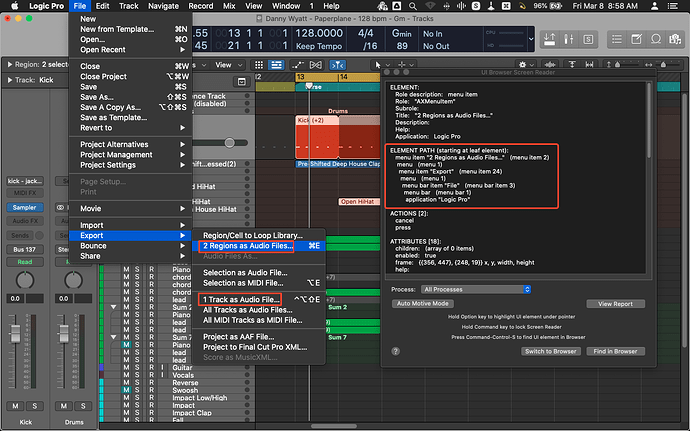Toggle the Catch Playhead icon

[338, 65]
